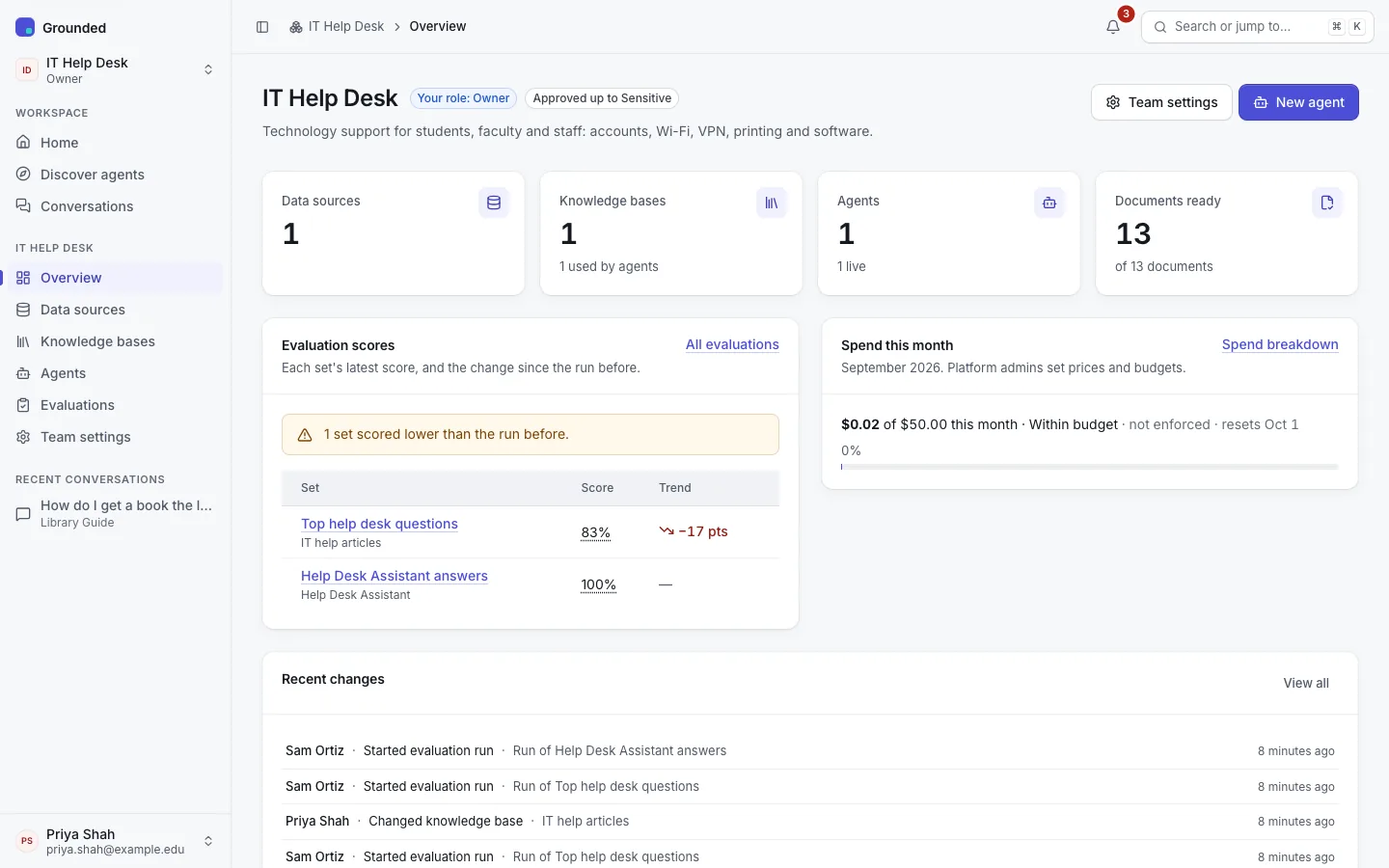Click the Score column header

pyautogui.click(x=597, y=488)
